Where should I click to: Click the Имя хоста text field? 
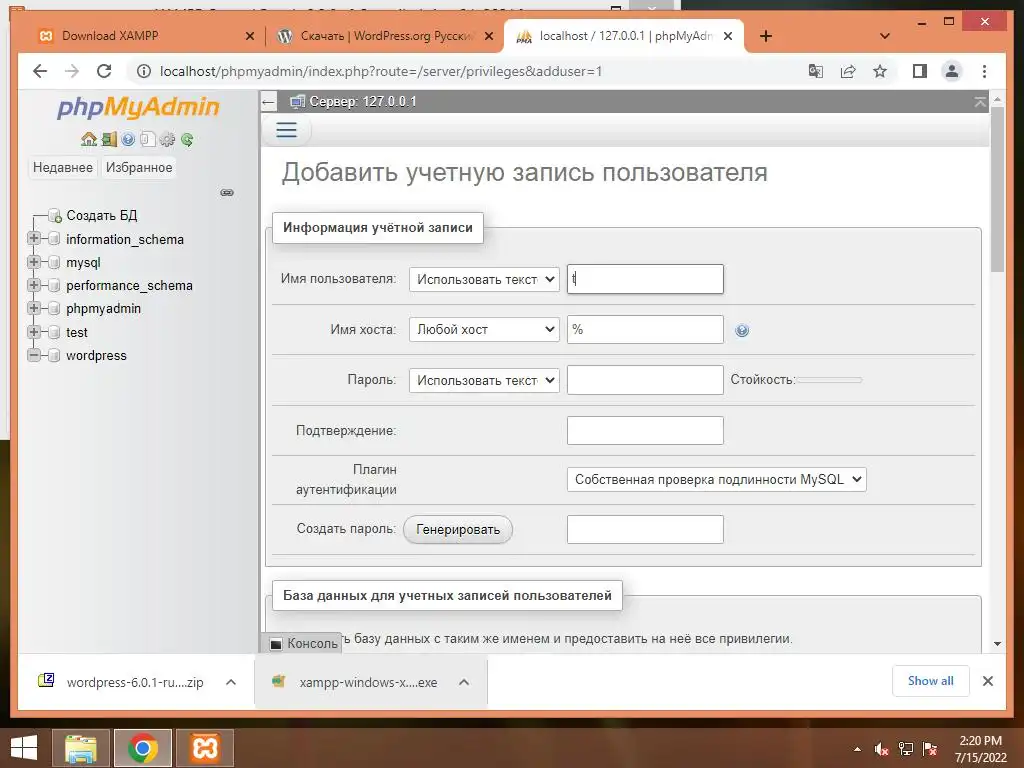pos(645,329)
